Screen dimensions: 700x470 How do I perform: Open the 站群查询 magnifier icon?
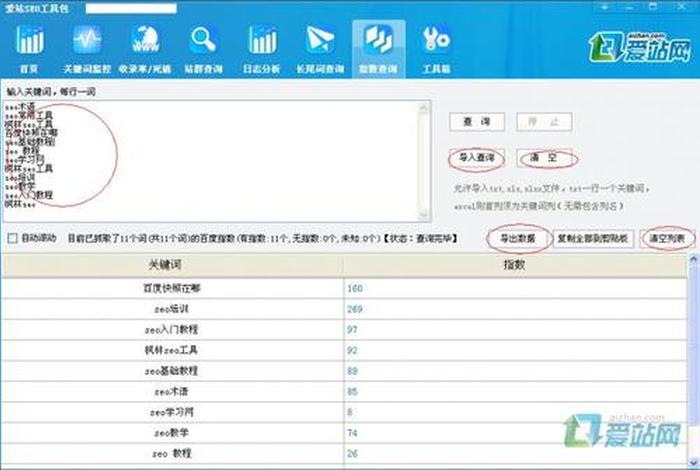(203, 49)
